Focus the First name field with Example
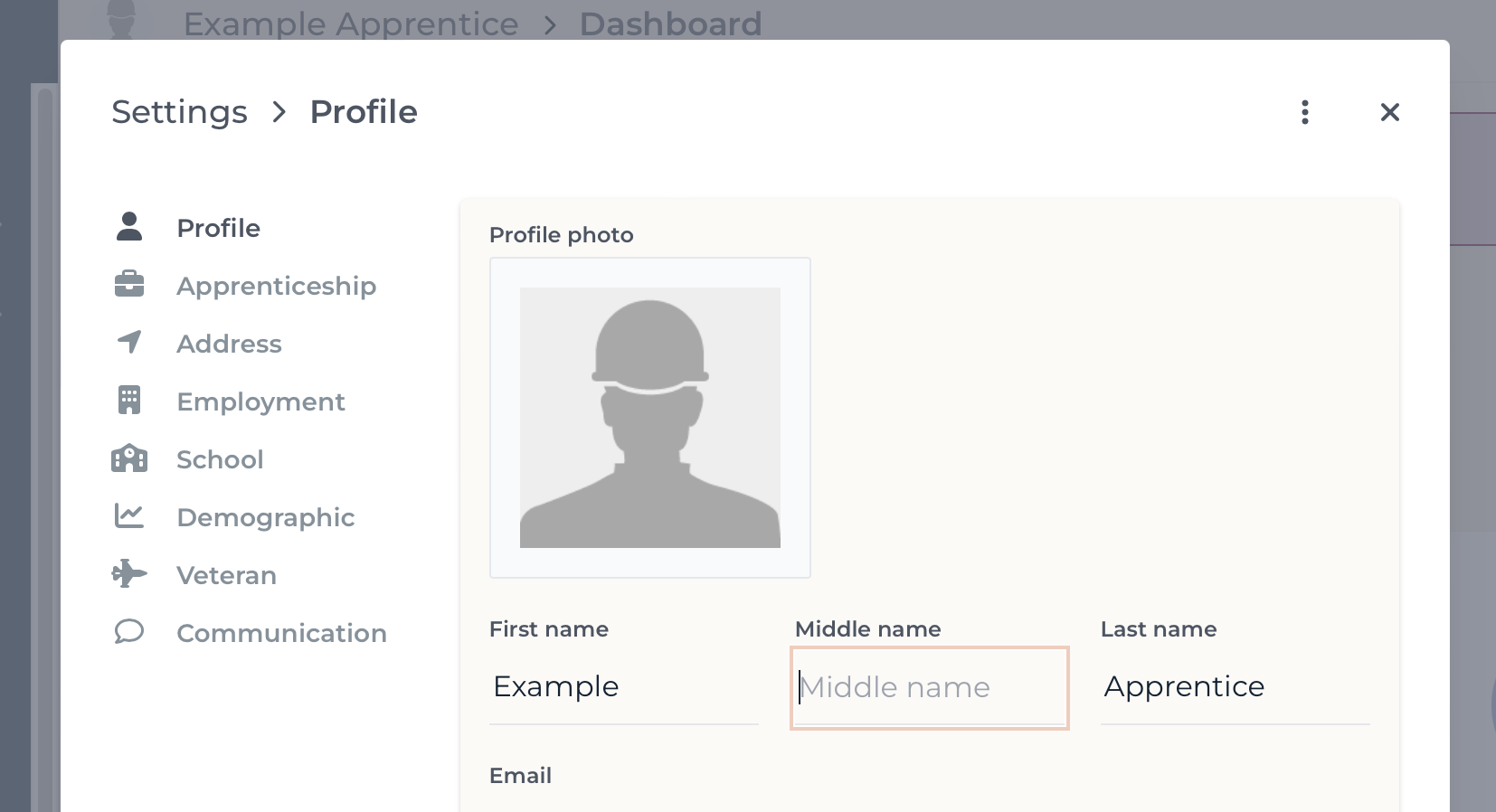1496x812 pixels. (x=624, y=686)
